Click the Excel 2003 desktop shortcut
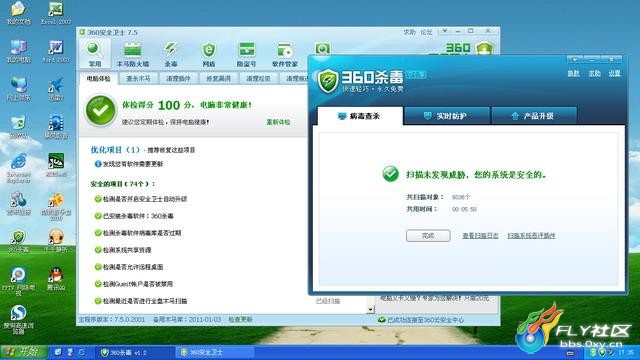This screenshot has height=360, width=640. click(56, 13)
